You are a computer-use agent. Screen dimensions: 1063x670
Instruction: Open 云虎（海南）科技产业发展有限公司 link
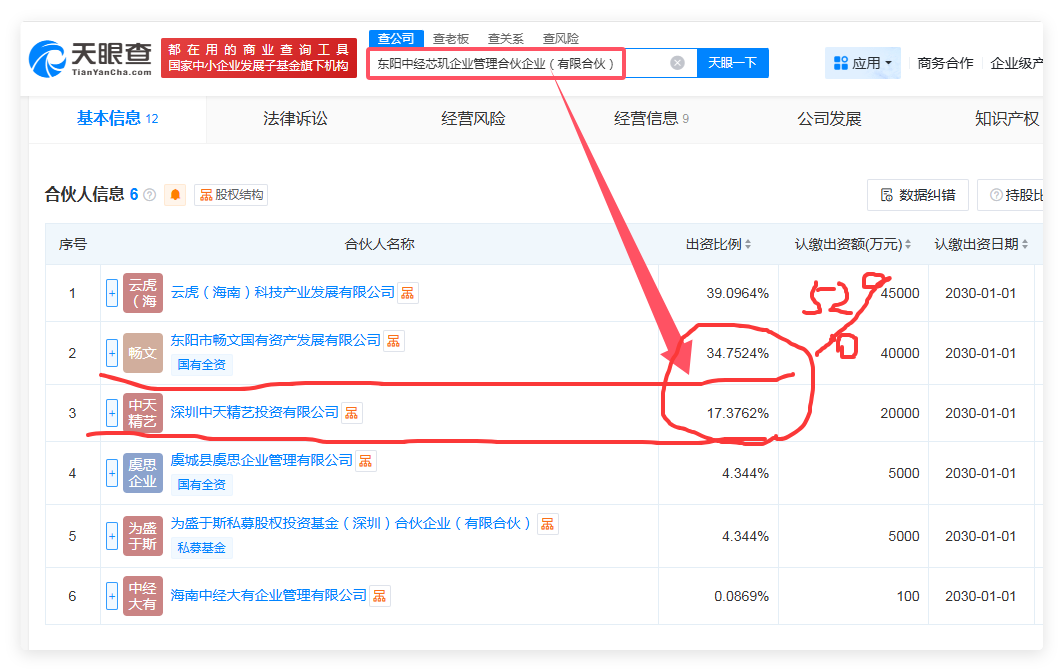282,292
